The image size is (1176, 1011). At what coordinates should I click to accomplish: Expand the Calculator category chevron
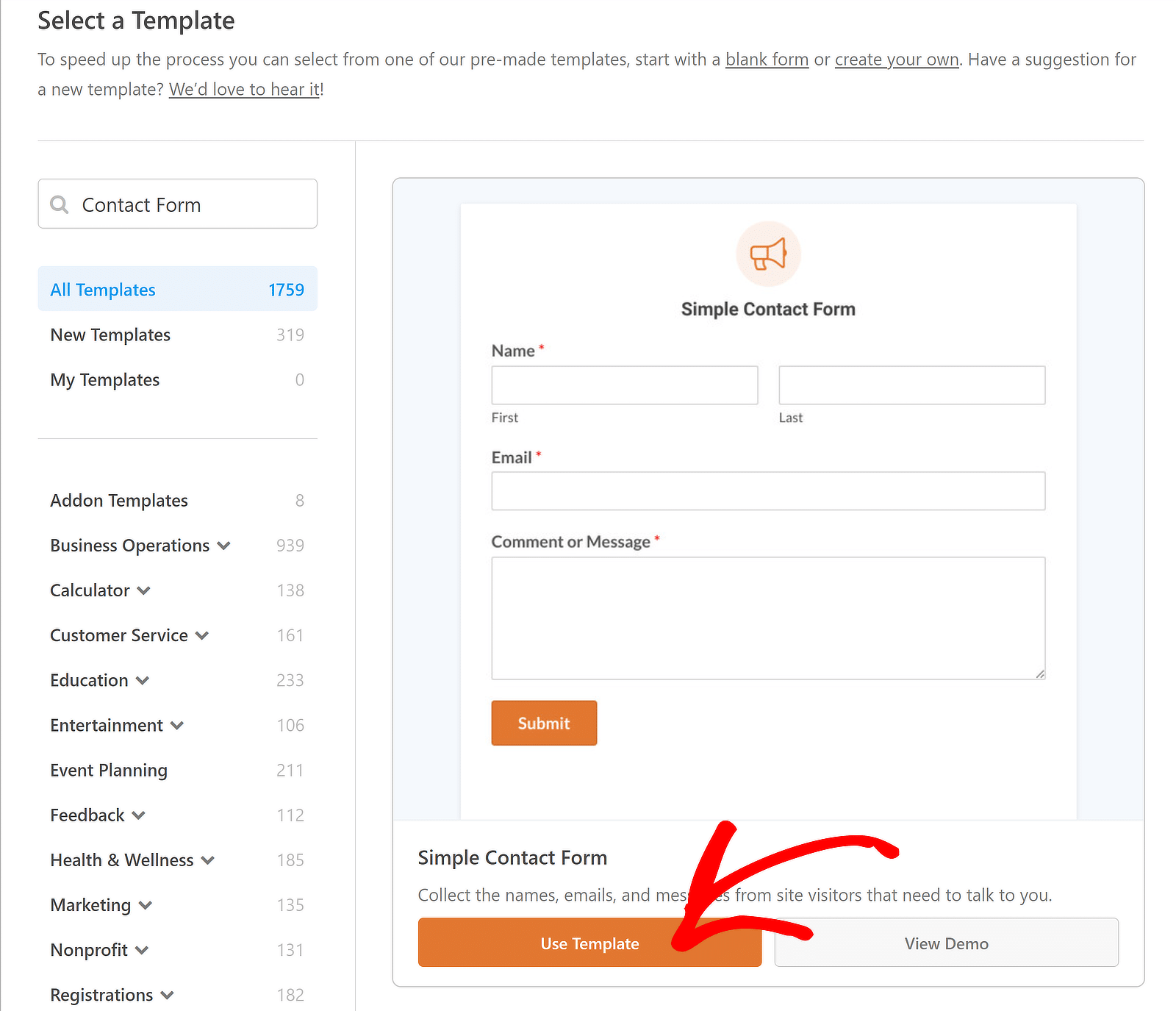[x=144, y=590]
